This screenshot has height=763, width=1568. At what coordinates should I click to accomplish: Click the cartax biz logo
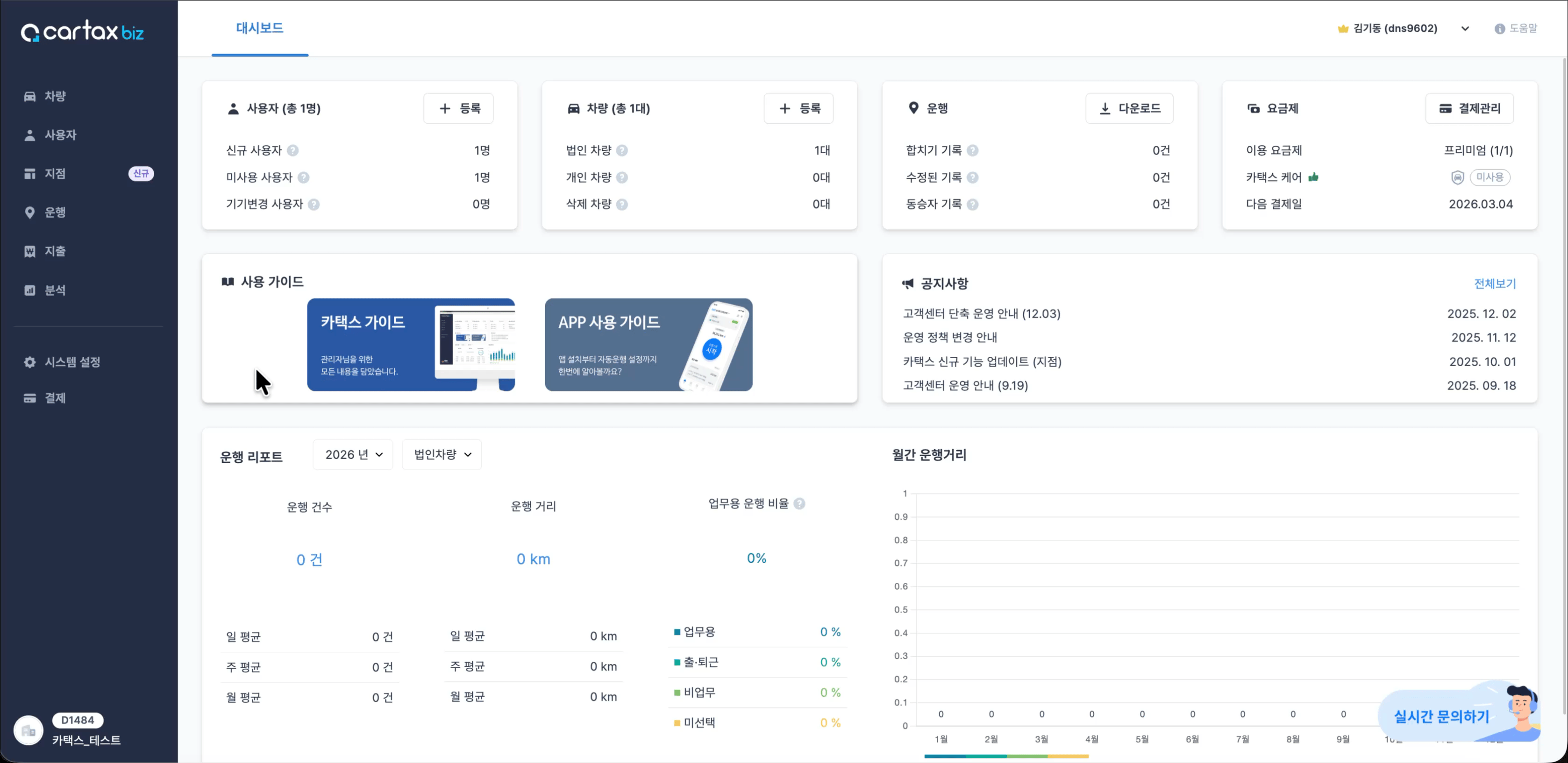tap(82, 31)
